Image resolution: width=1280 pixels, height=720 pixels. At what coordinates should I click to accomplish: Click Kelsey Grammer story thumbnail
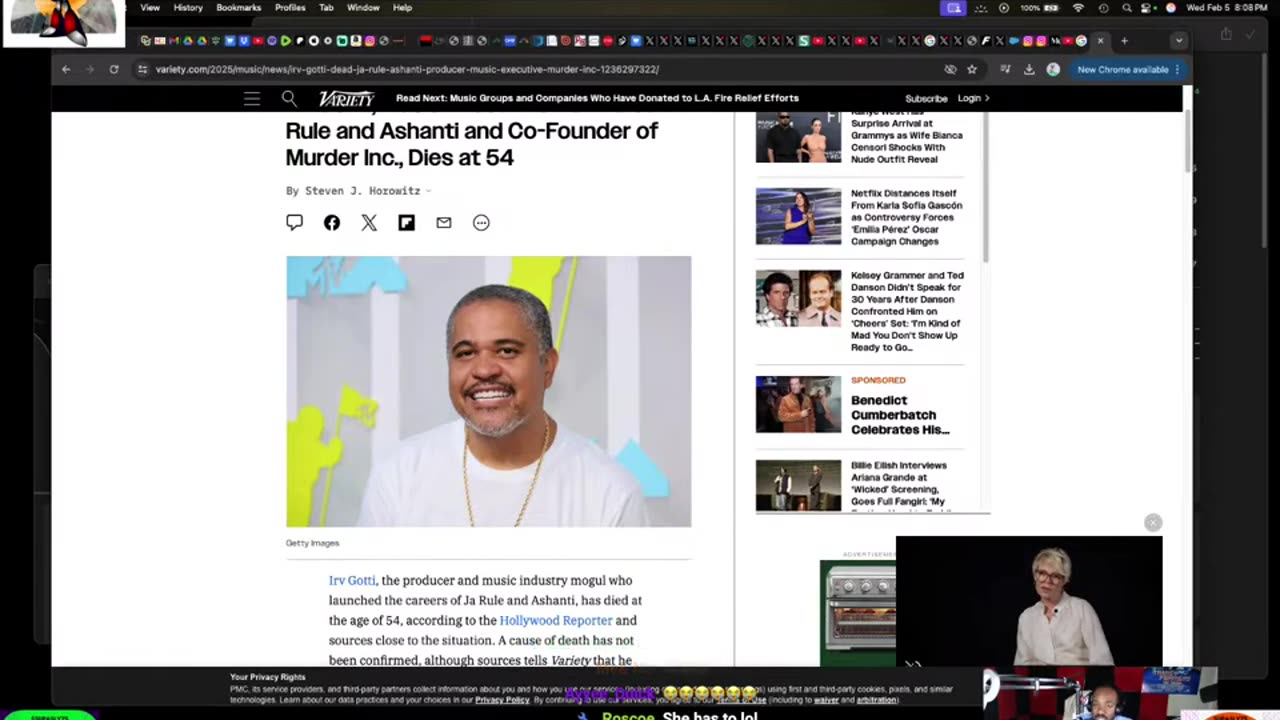click(798, 298)
